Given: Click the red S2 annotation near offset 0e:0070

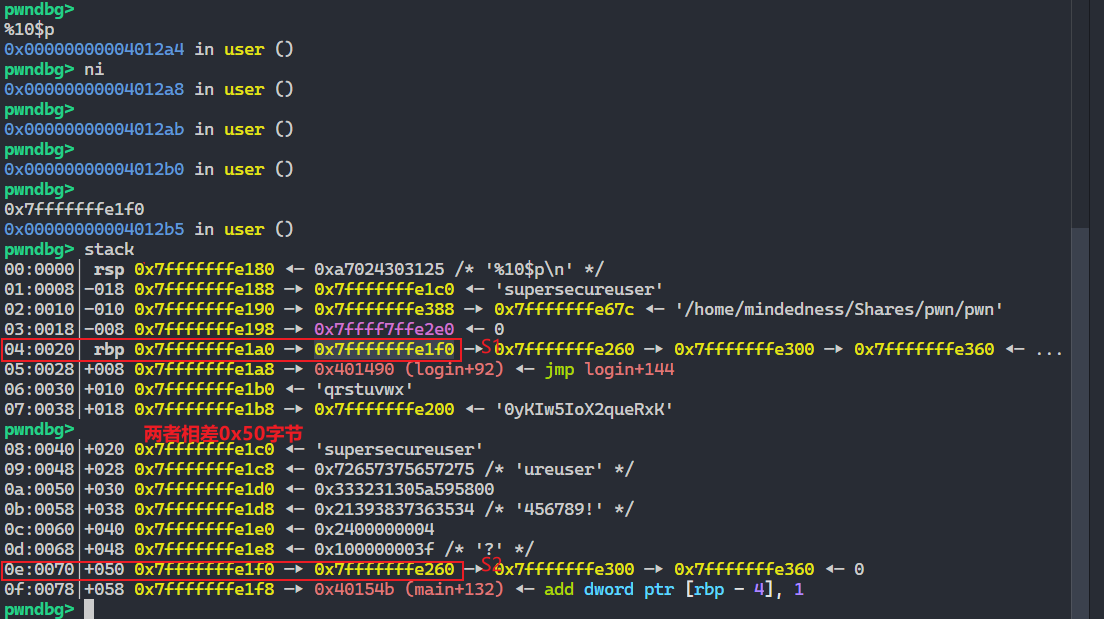Looking at the screenshot, I should tap(489, 563).
